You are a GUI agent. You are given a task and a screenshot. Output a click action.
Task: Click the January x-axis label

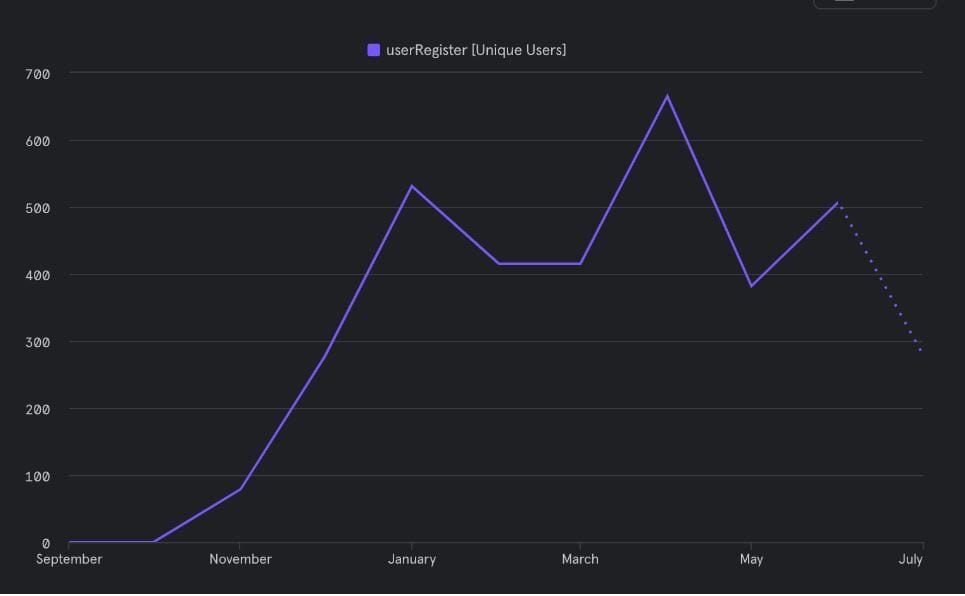412,559
